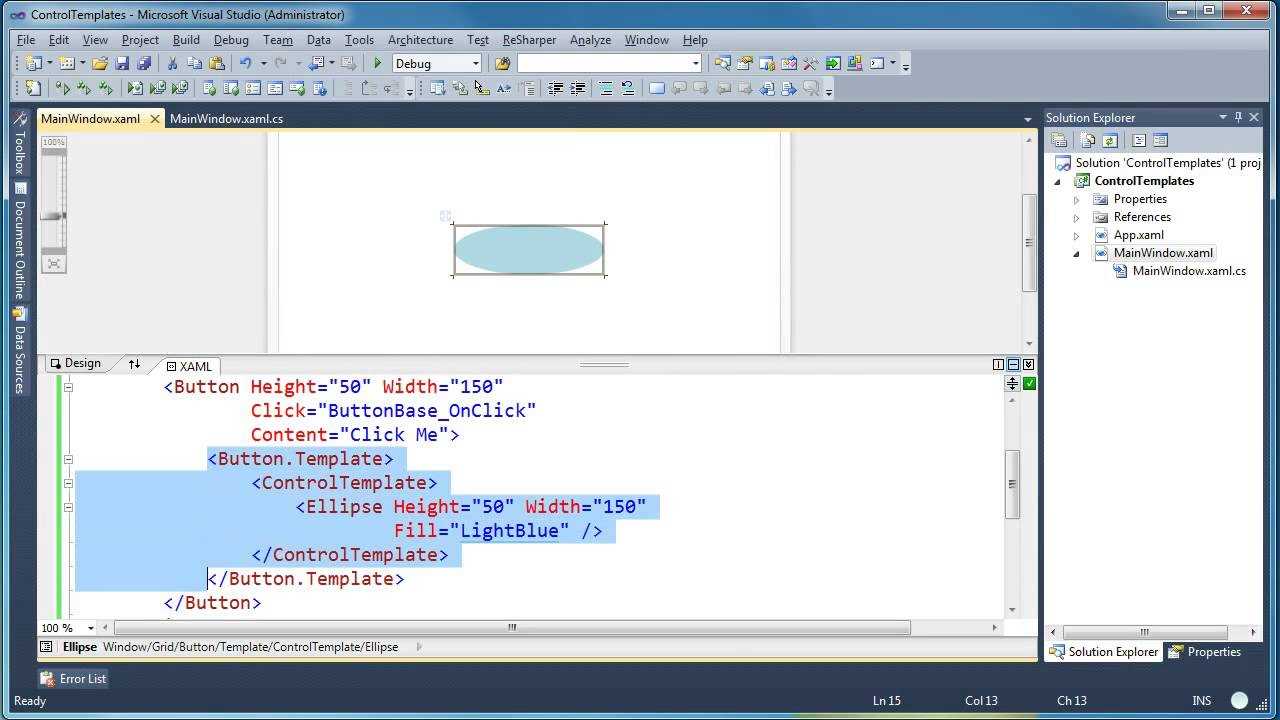Open Toolbox using the hammer and wrench icon
The image size is (1280, 720).
point(810,63)
